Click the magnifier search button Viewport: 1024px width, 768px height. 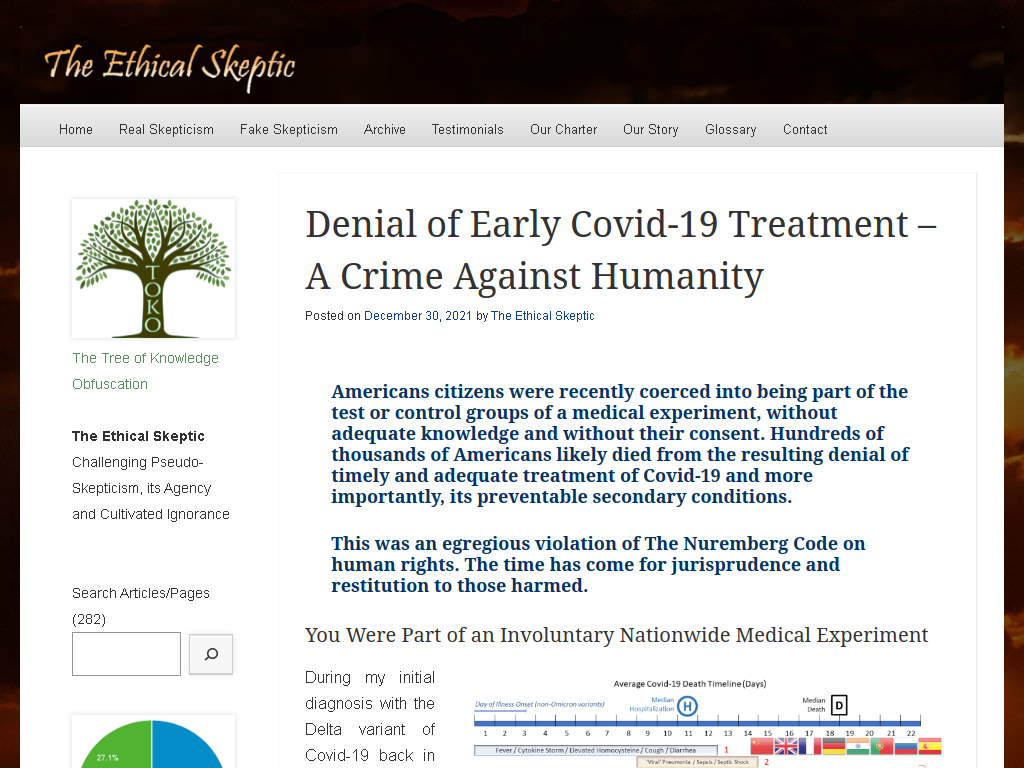[x=211, y=654]
